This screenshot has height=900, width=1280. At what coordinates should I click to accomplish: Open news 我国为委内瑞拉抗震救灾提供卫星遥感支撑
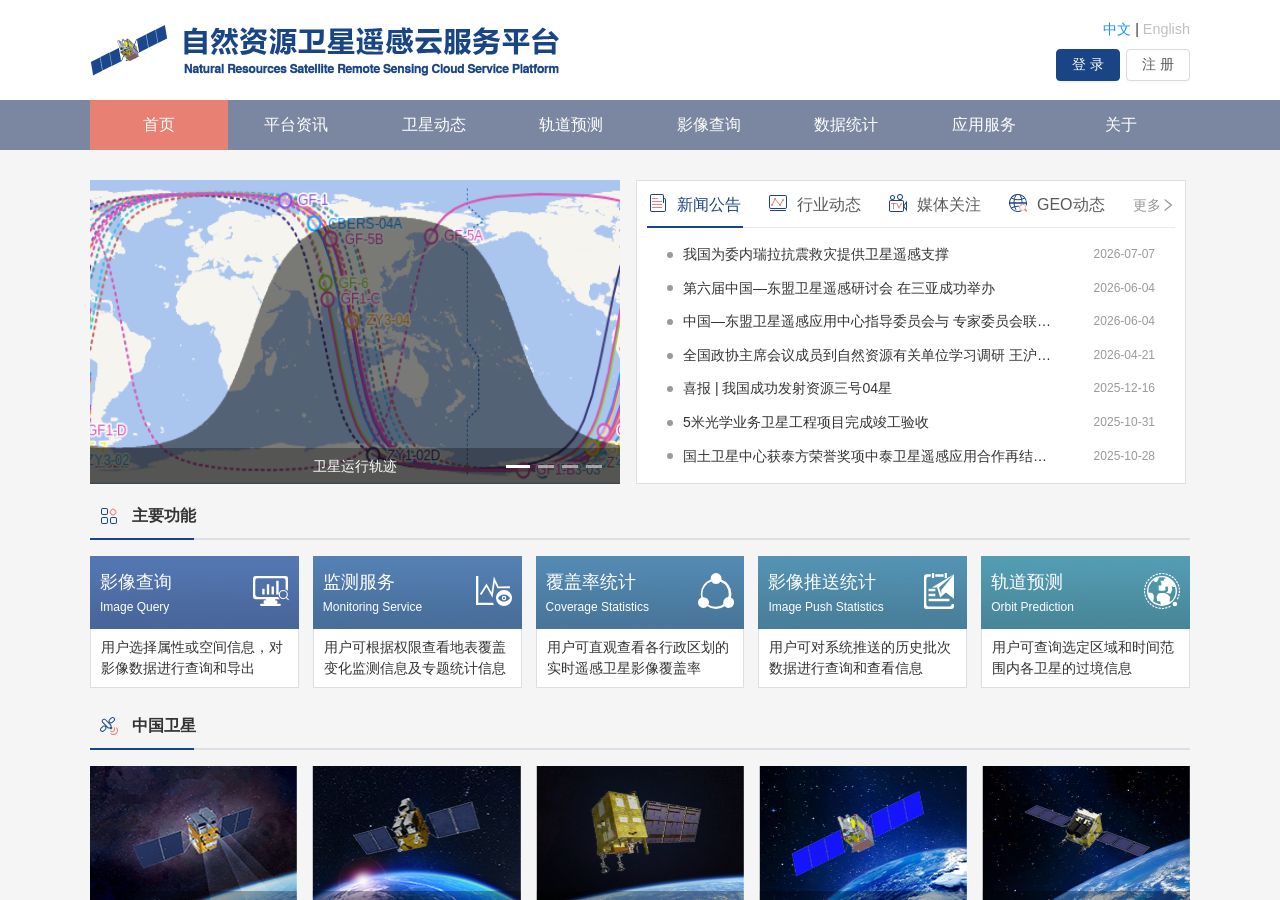[816, 254]
